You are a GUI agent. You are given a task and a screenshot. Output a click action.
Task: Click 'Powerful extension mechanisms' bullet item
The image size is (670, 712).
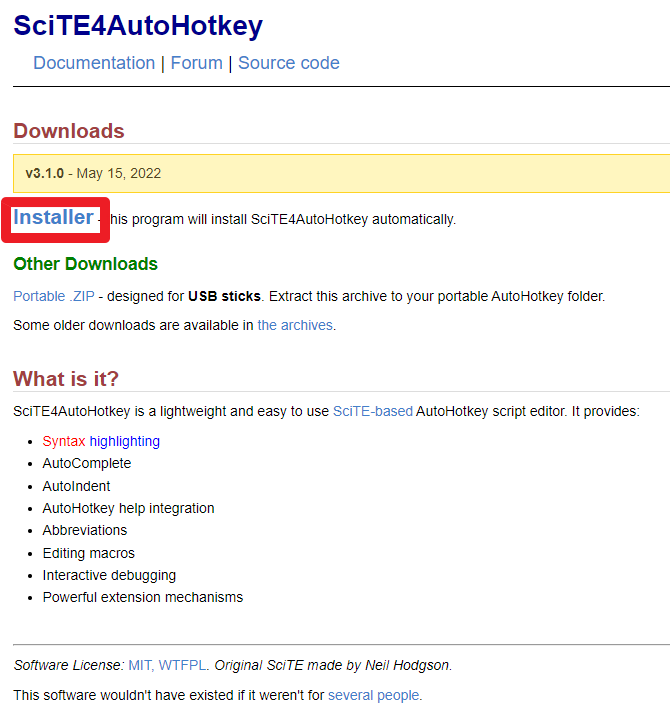click(x=143, y=597)
